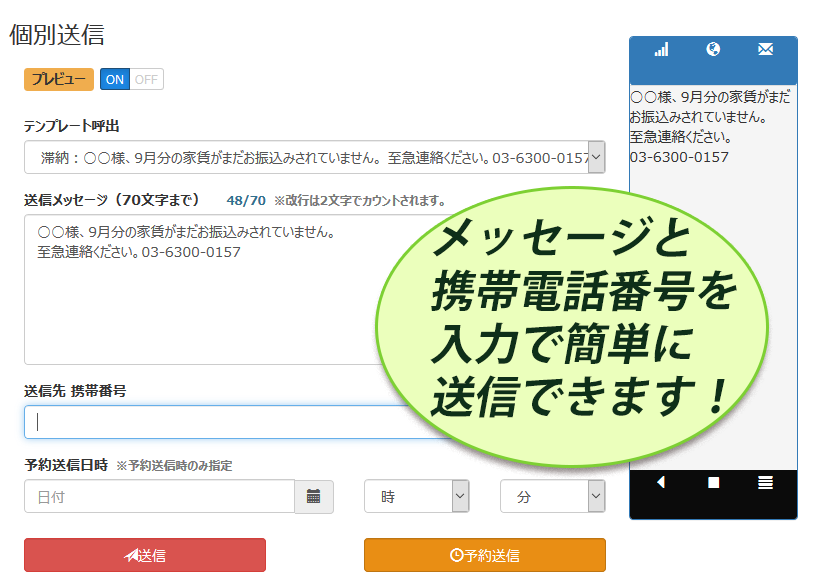The image size is (821, 580).
Task: Click the globe icon in phone preview
Action: [x=713, y=49]
